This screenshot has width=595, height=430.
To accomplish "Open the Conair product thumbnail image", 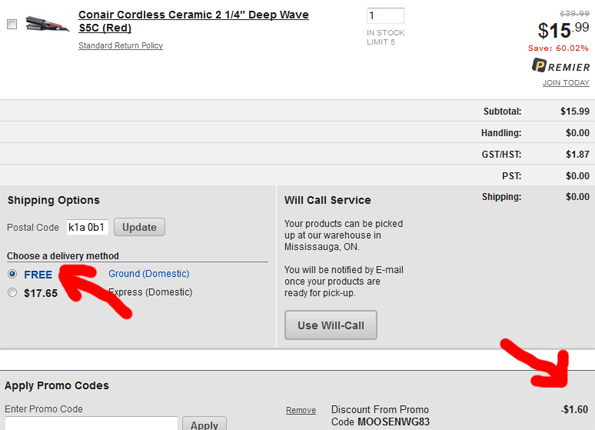I will [47, 24].
